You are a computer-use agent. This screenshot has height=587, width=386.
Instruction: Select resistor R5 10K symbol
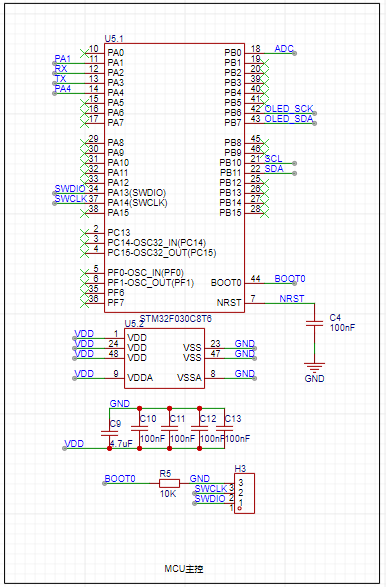point(169,483)
